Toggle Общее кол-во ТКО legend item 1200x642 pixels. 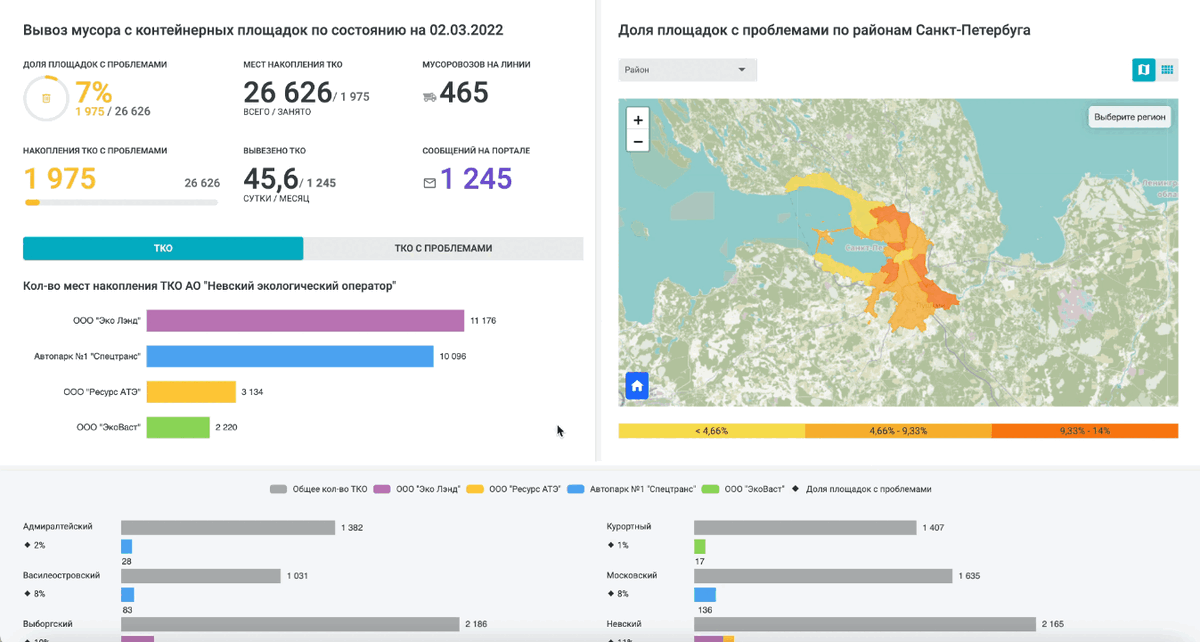point(318,489)
